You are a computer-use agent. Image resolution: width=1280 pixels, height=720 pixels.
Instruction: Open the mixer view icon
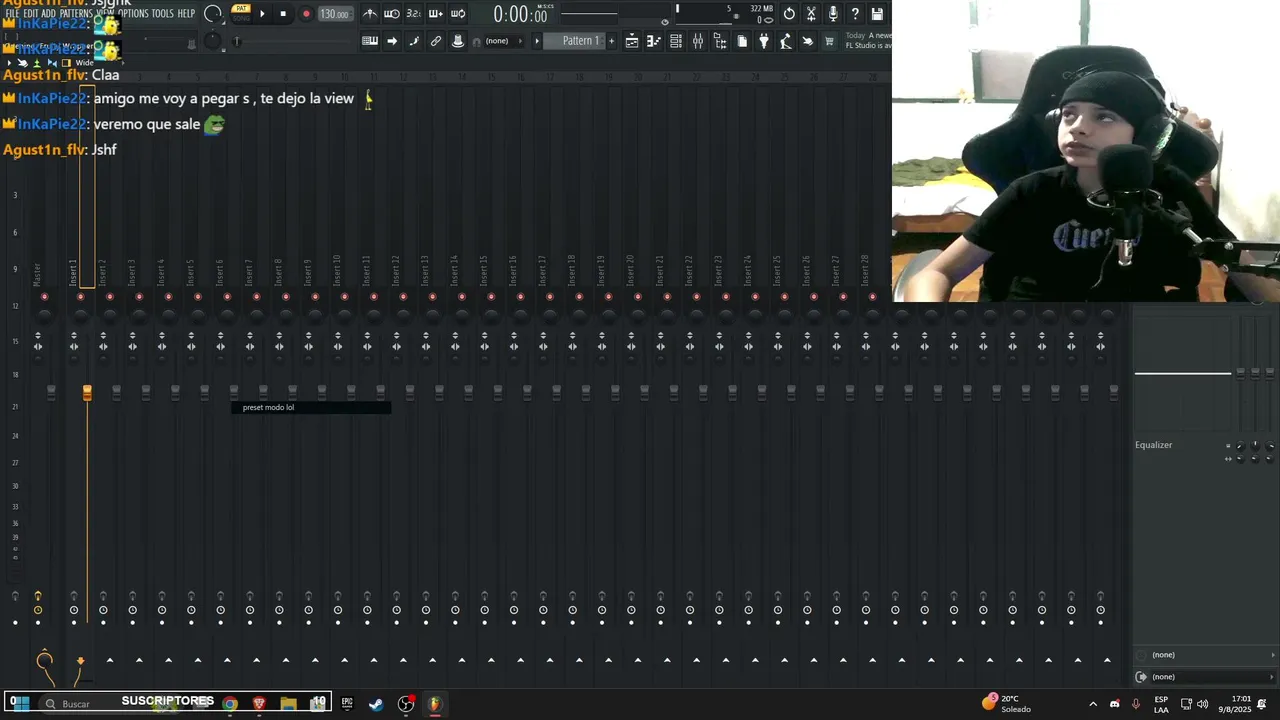point(698,41)
